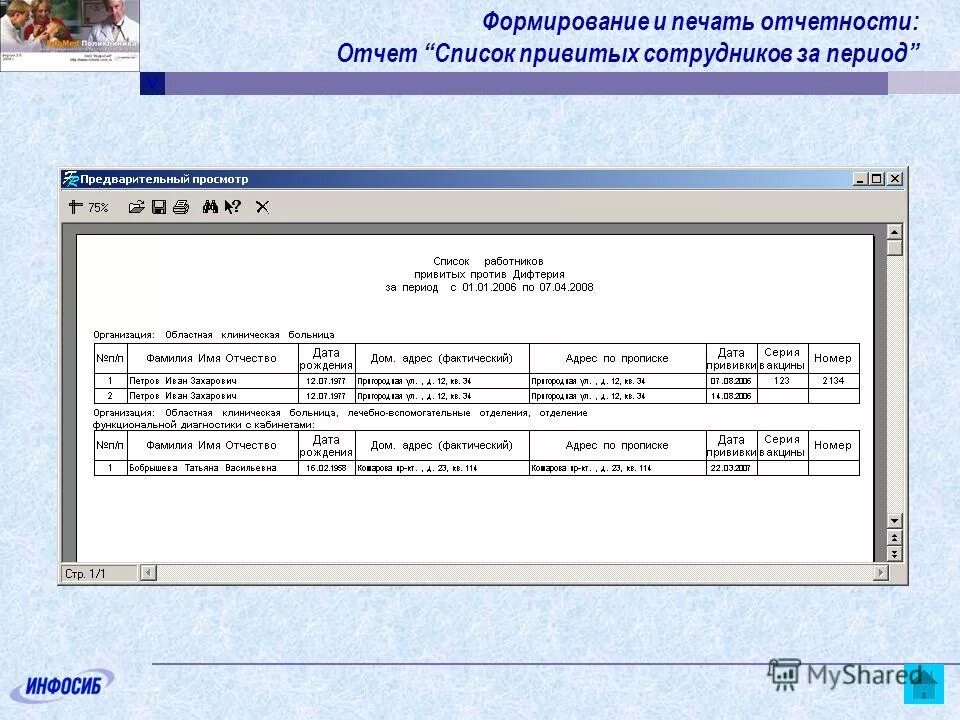Screen dimensions: 960x720
Task: Click the vertical scrollbar up arrow
Action: click(894, 232)
